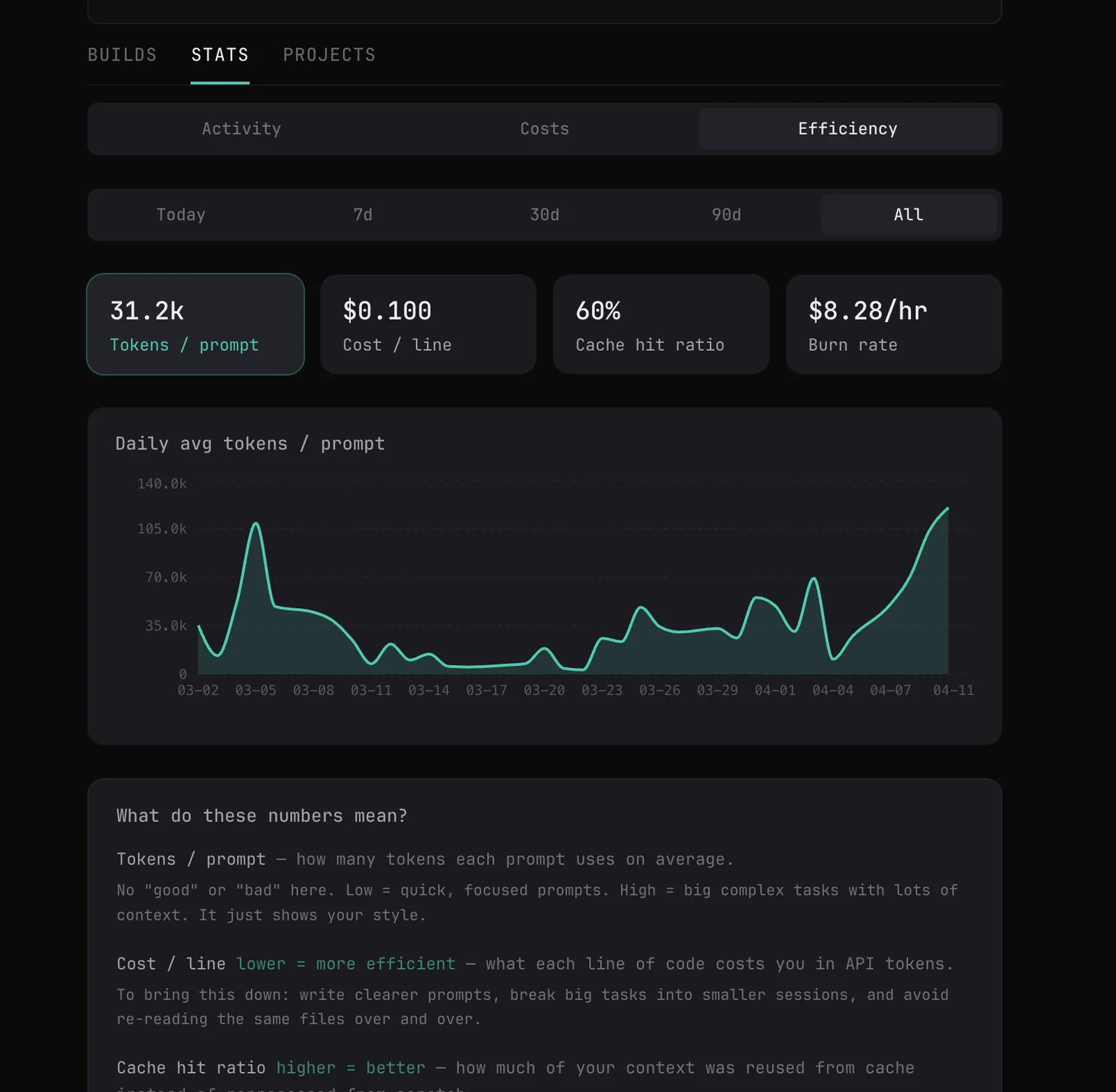The width and height of the screenshot is (1116, 1092).
Task: Select the Tokens / prompt metric card
Action: [x=195, y=324]
